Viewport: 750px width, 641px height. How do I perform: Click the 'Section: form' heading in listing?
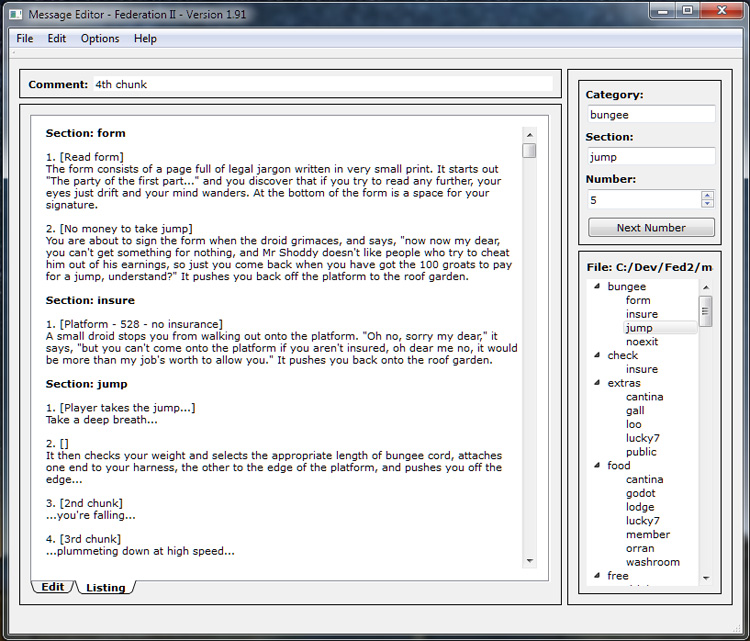(86, 133)
